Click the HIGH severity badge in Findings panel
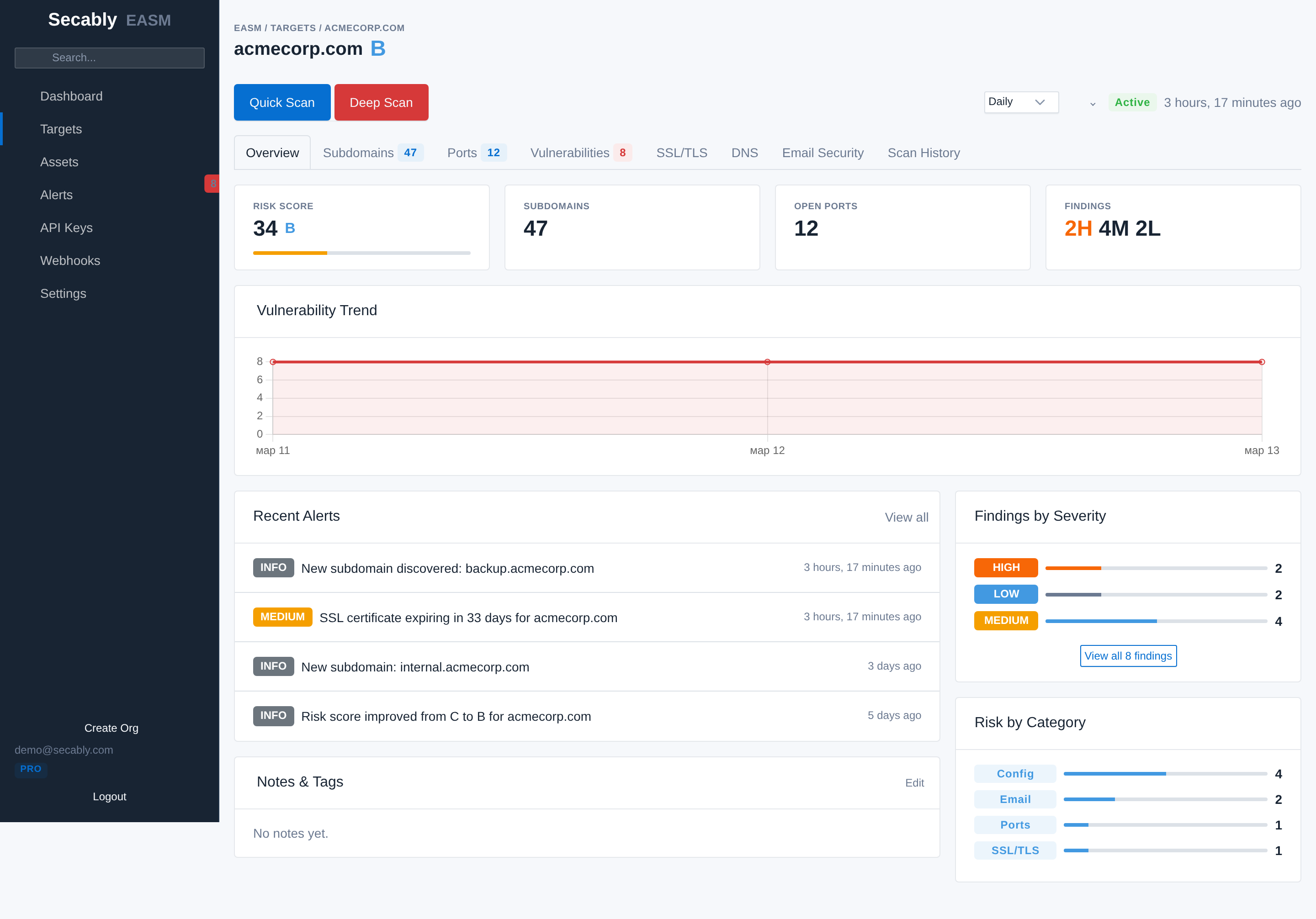The height and width of the screenshot is (919, 1316). (1005, 568)
